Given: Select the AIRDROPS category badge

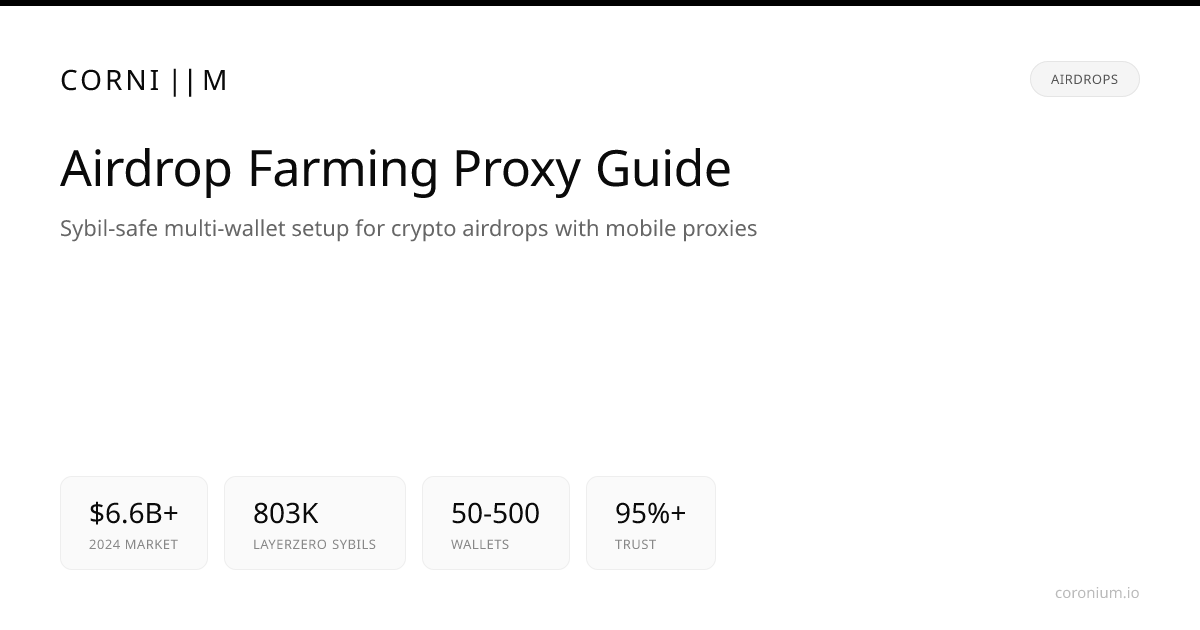Looking at the screenshot, I should tap(1084, 79).
